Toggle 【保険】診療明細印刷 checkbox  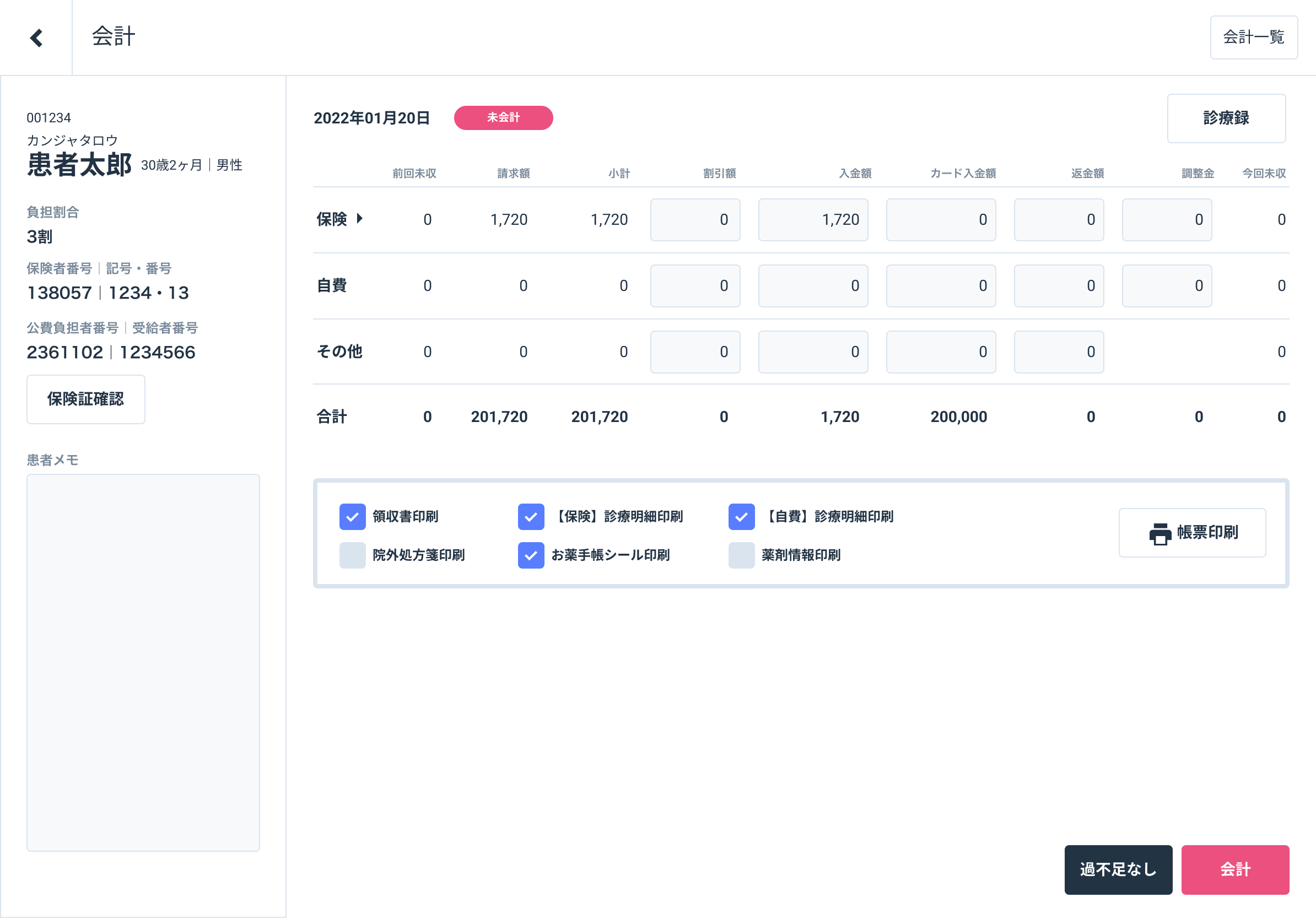point(531,517)
